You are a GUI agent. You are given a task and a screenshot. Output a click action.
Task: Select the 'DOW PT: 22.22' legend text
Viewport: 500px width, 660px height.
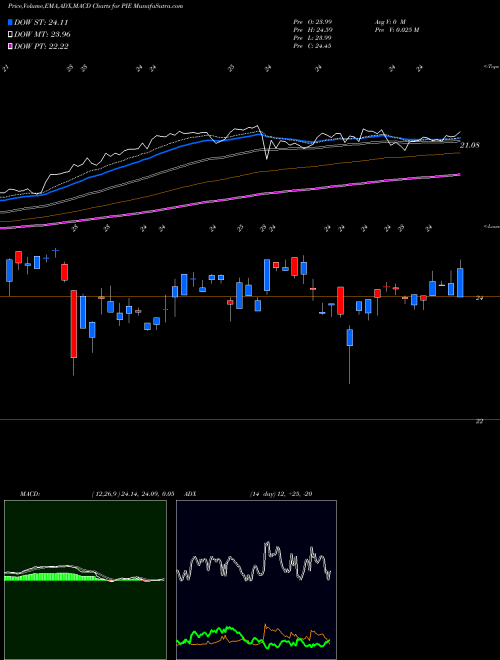click(41, 46)
